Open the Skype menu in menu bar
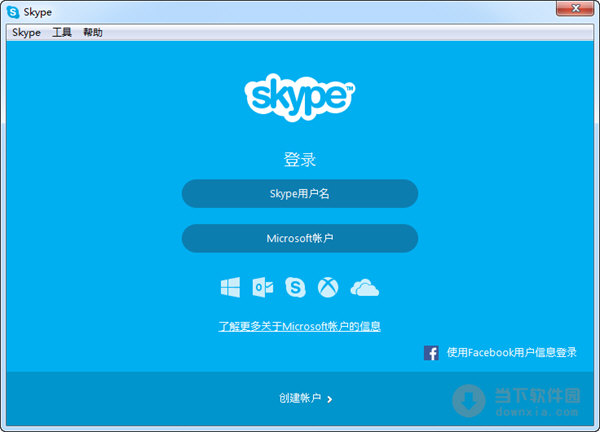 click(x=26, y=33)
